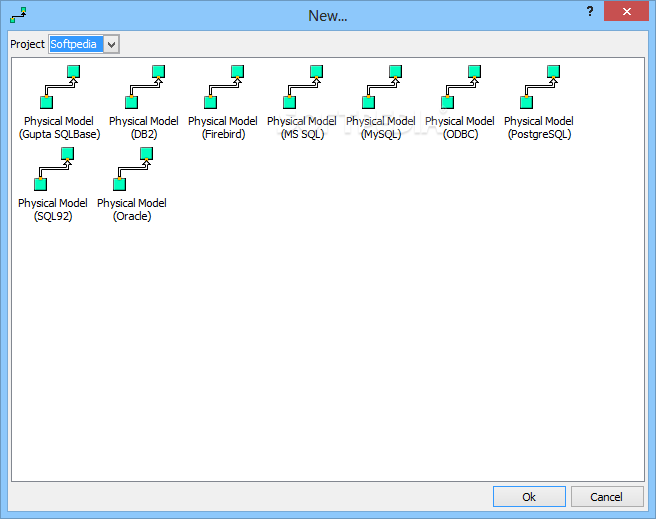Close the New... dialog window

(626, 11)
